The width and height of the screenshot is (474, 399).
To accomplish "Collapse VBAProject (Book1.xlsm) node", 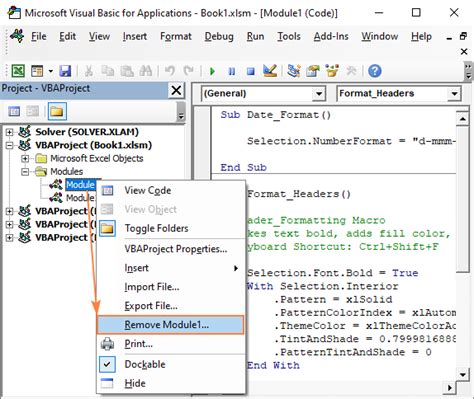I will (10, 145).
